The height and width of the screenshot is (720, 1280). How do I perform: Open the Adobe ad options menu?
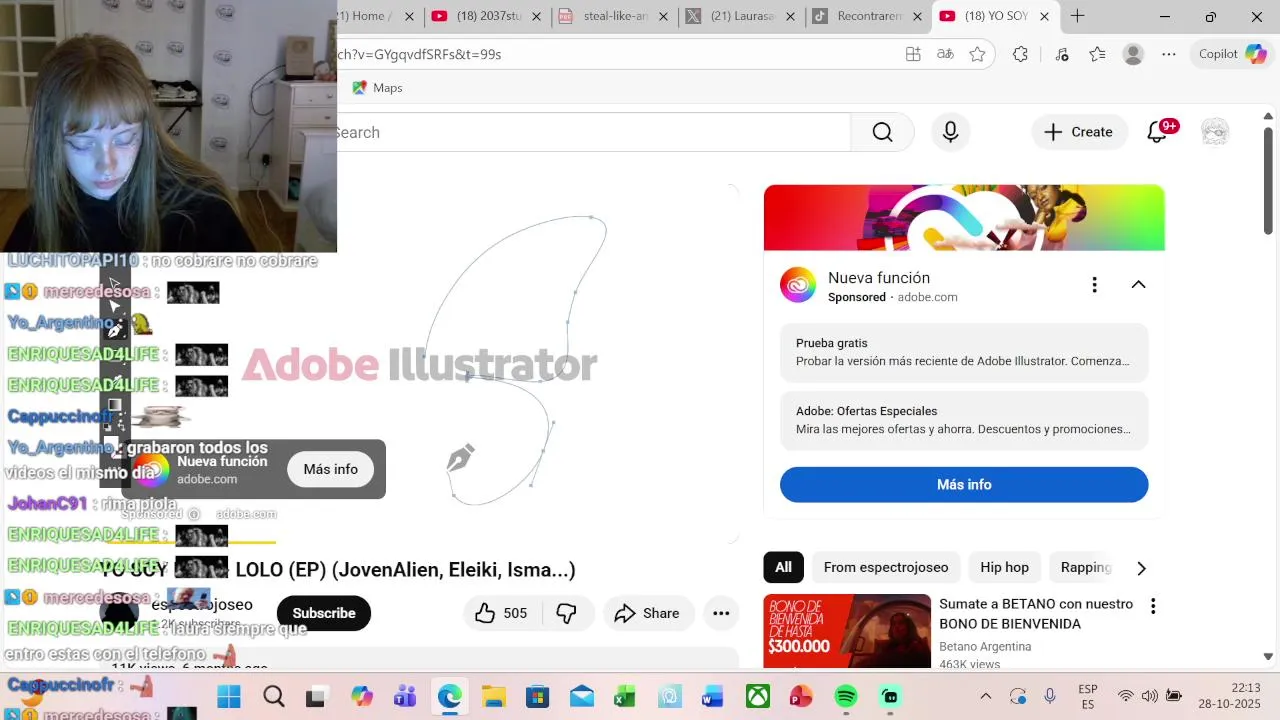tap(1094, 285)
